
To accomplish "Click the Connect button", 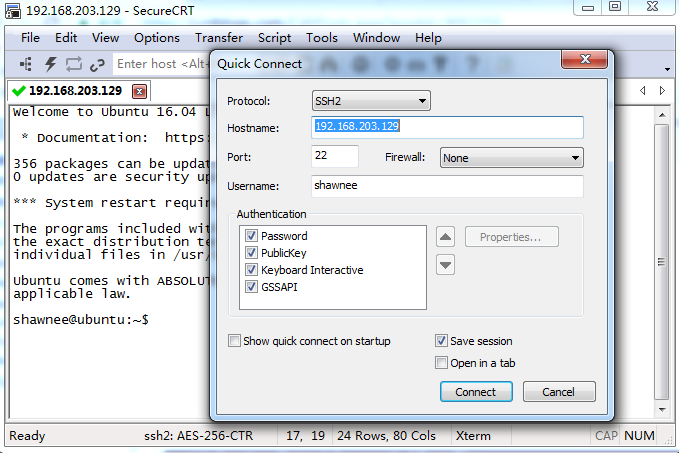I will pos(476,392).
